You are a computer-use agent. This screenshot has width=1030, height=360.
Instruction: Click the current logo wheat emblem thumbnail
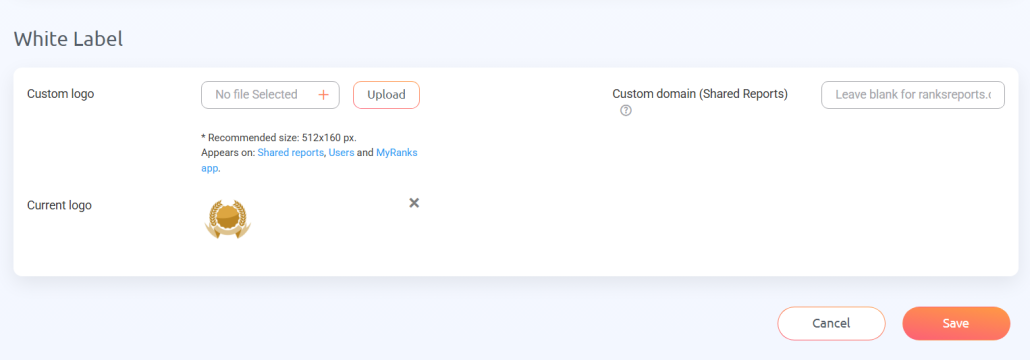[227, 219]
